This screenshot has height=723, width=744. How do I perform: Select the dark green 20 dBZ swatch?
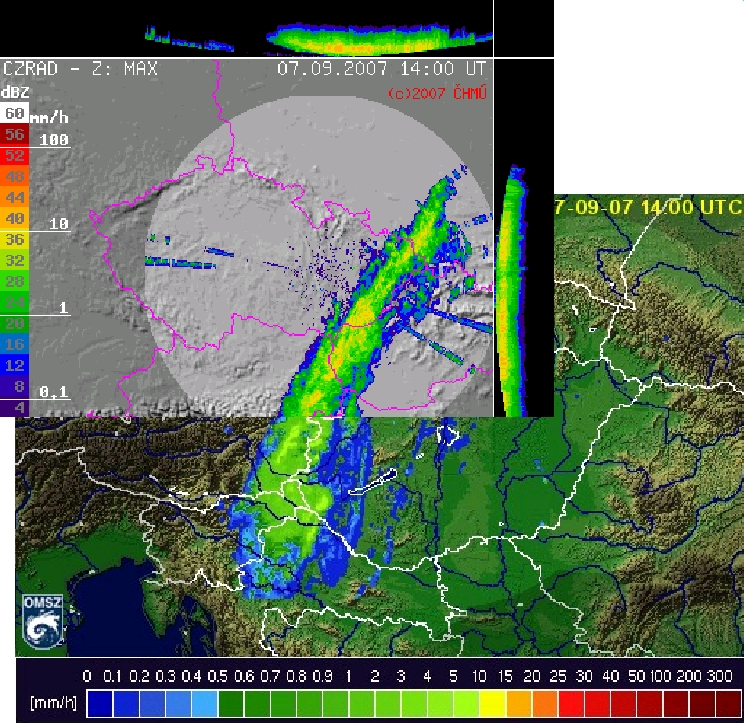14,323
